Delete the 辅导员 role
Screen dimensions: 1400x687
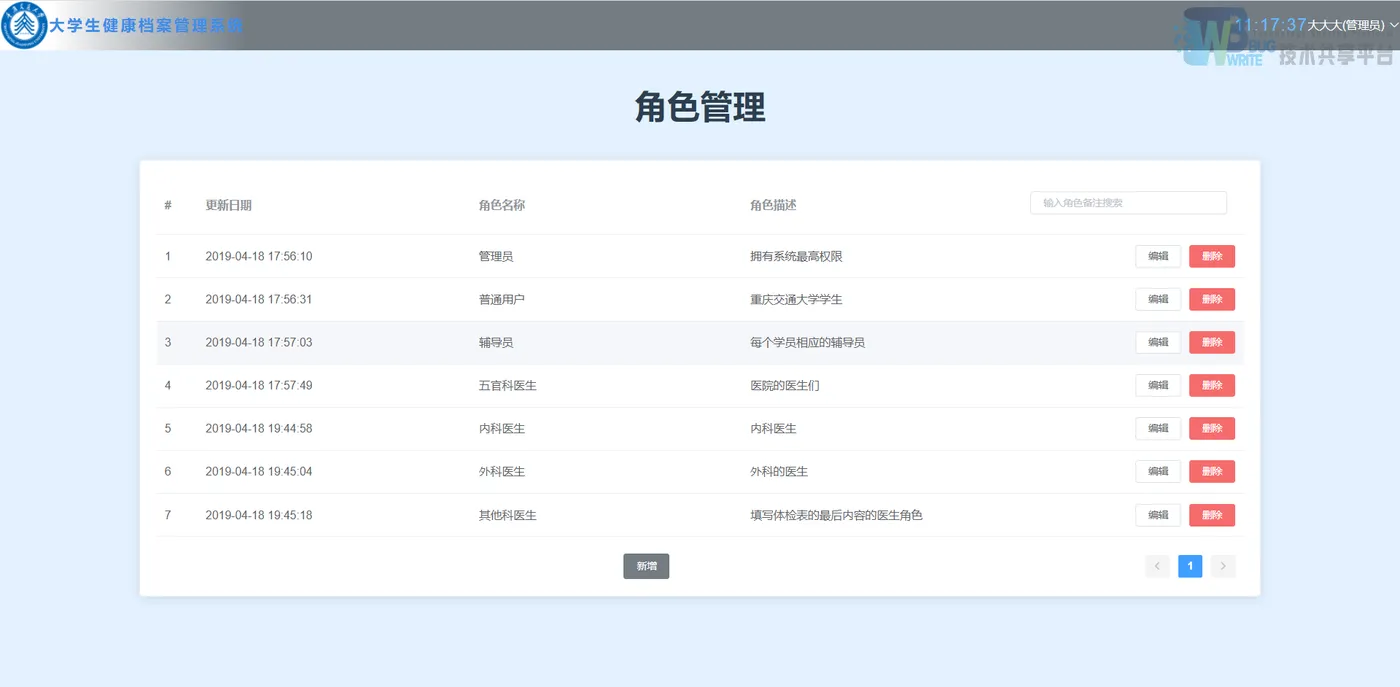pos(1212,342)
